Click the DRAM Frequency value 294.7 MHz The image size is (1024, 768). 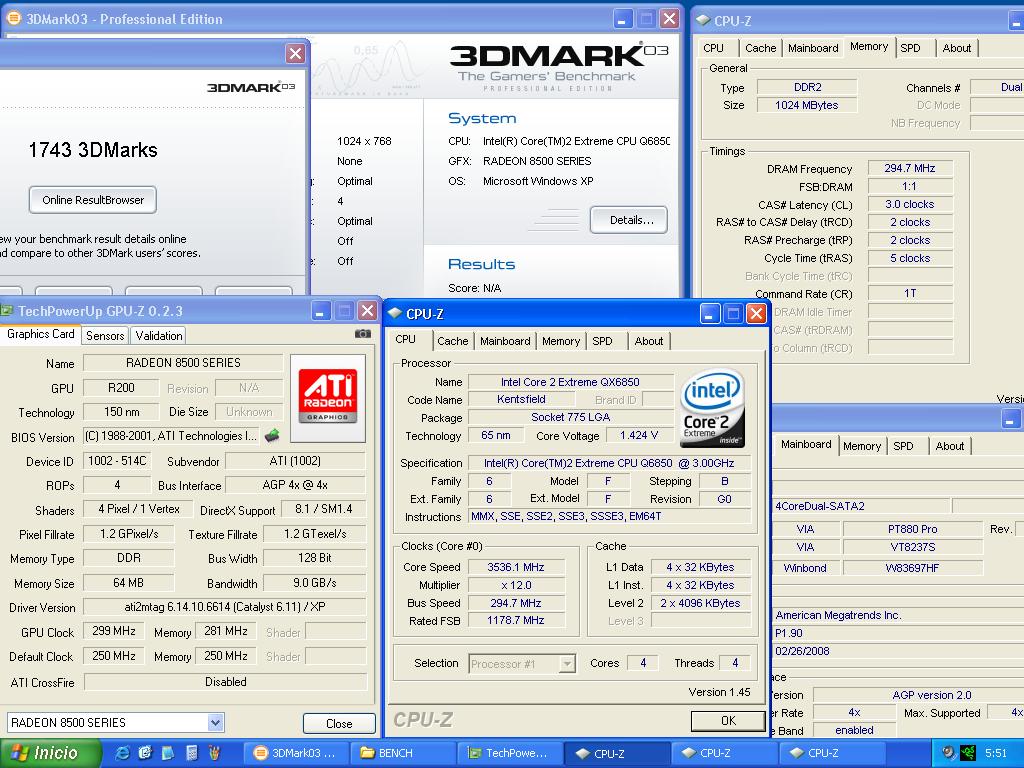pyautogui.click(x=910, y=168)
